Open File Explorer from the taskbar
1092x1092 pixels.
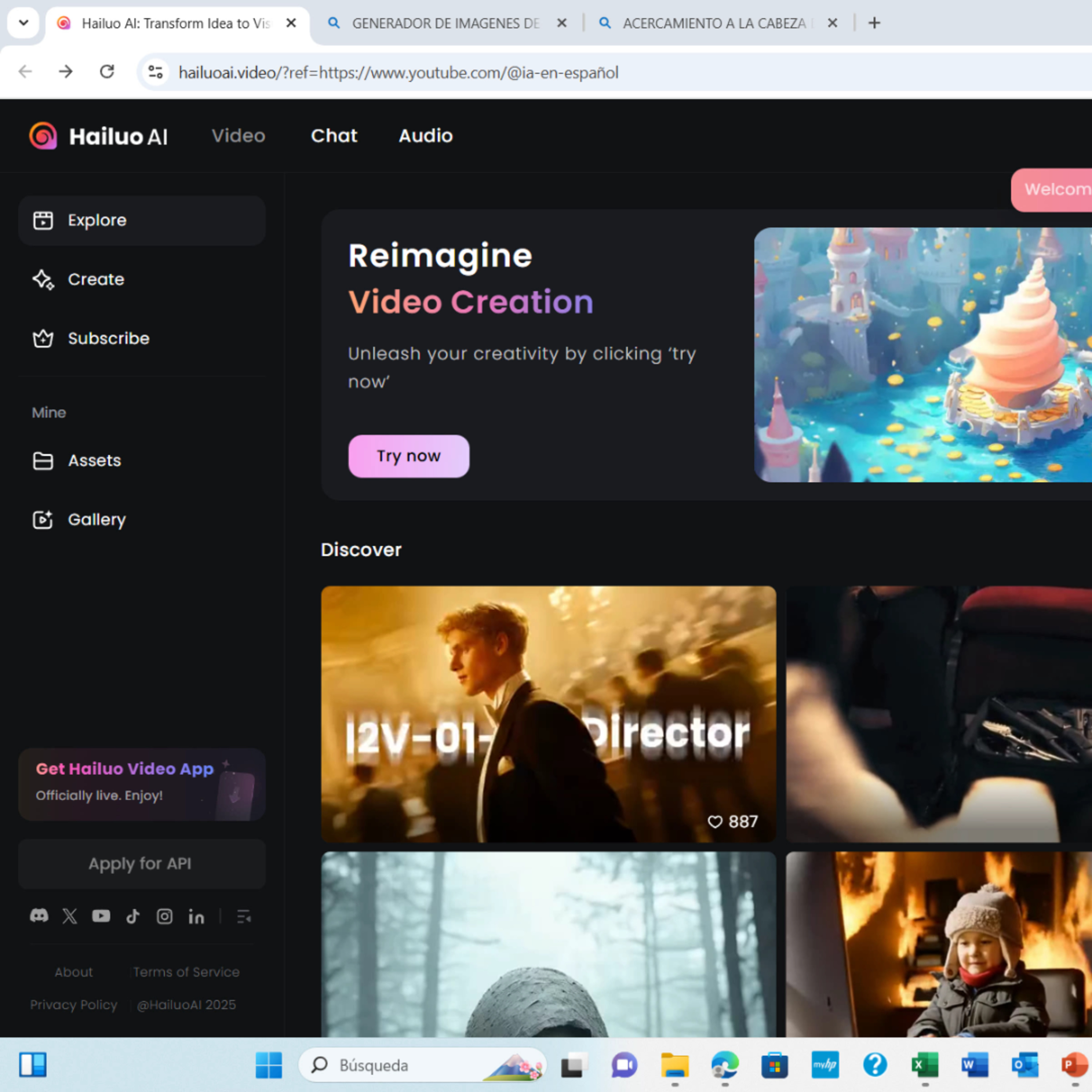674,1065
